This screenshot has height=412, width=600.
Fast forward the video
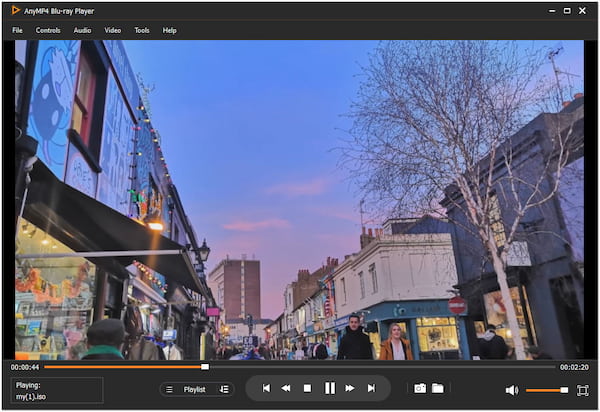[350, 388]
